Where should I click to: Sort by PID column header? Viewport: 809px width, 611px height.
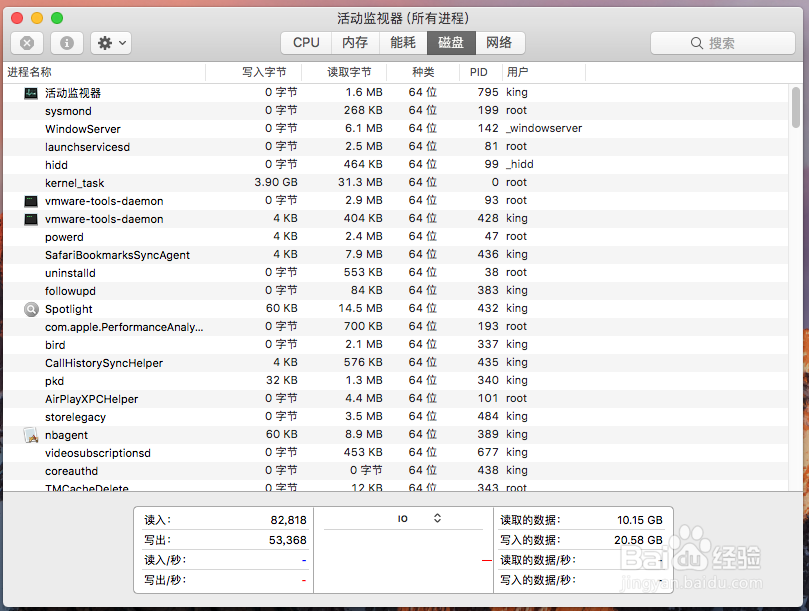[x=479, y=72]
